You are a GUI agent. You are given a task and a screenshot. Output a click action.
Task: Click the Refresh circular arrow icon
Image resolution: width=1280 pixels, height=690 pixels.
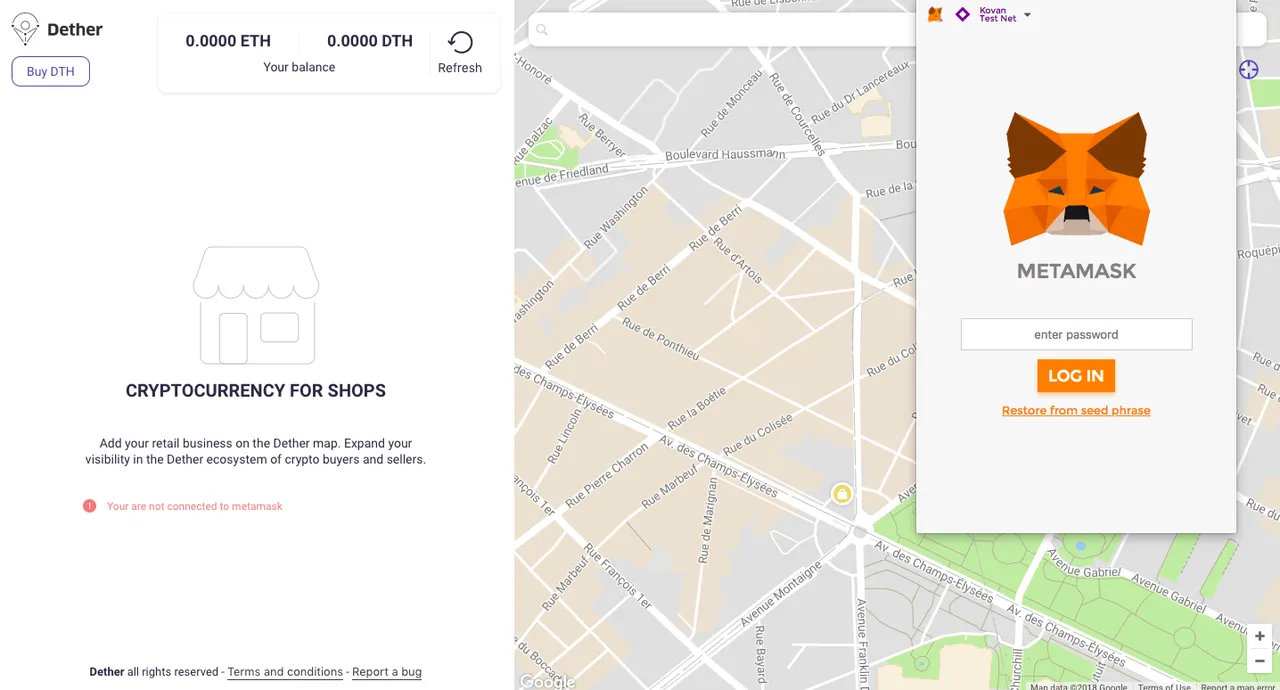460,42
